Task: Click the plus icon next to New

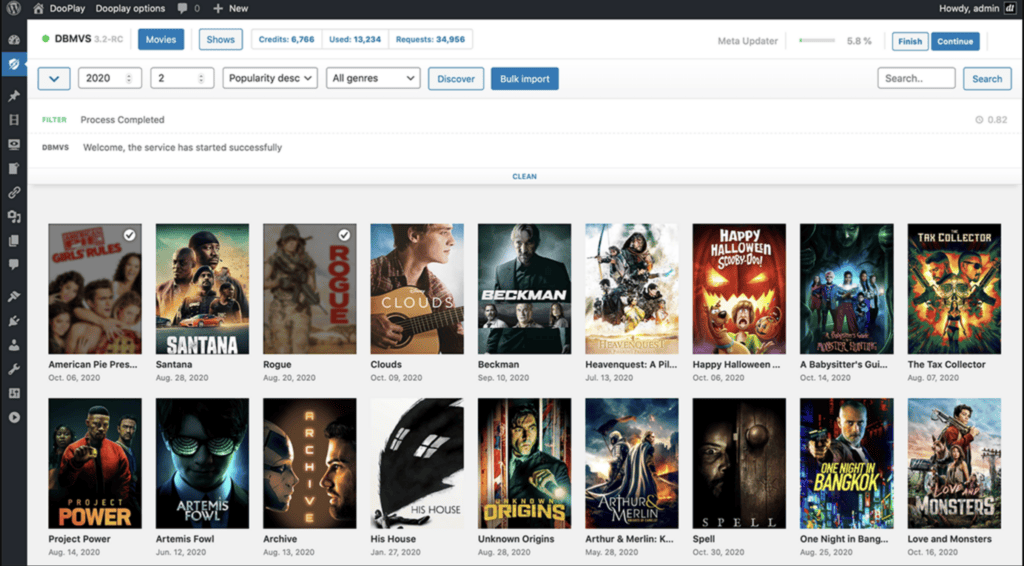Action: 218,8
